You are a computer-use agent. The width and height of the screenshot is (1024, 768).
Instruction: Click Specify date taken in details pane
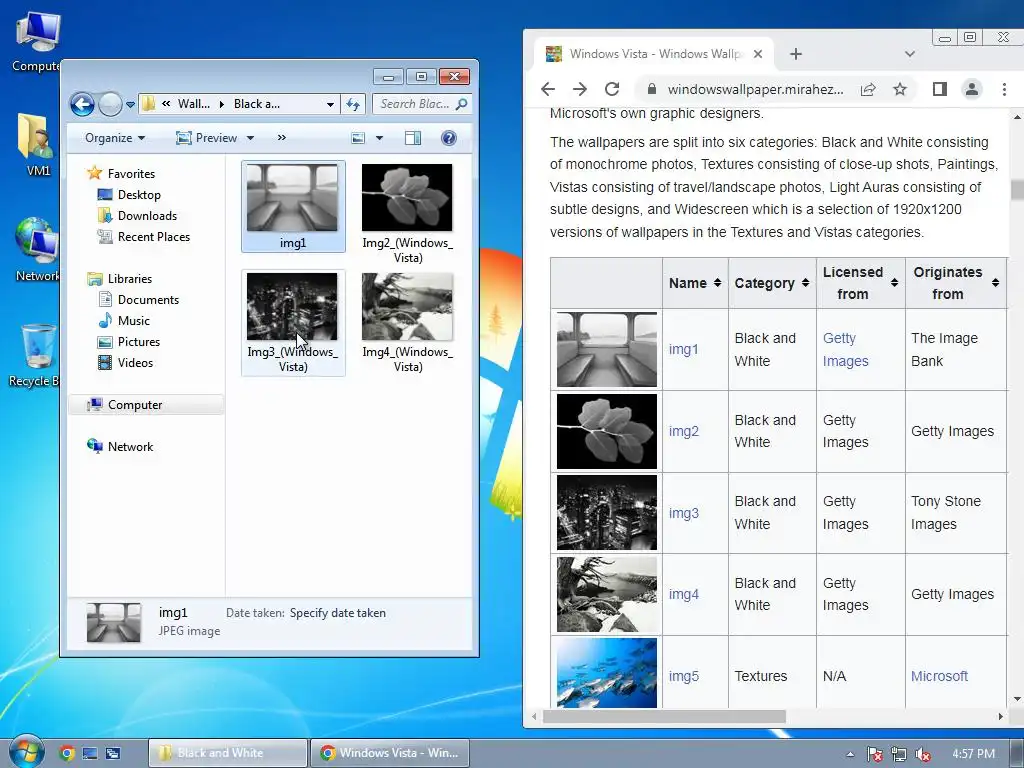(338, 613)
